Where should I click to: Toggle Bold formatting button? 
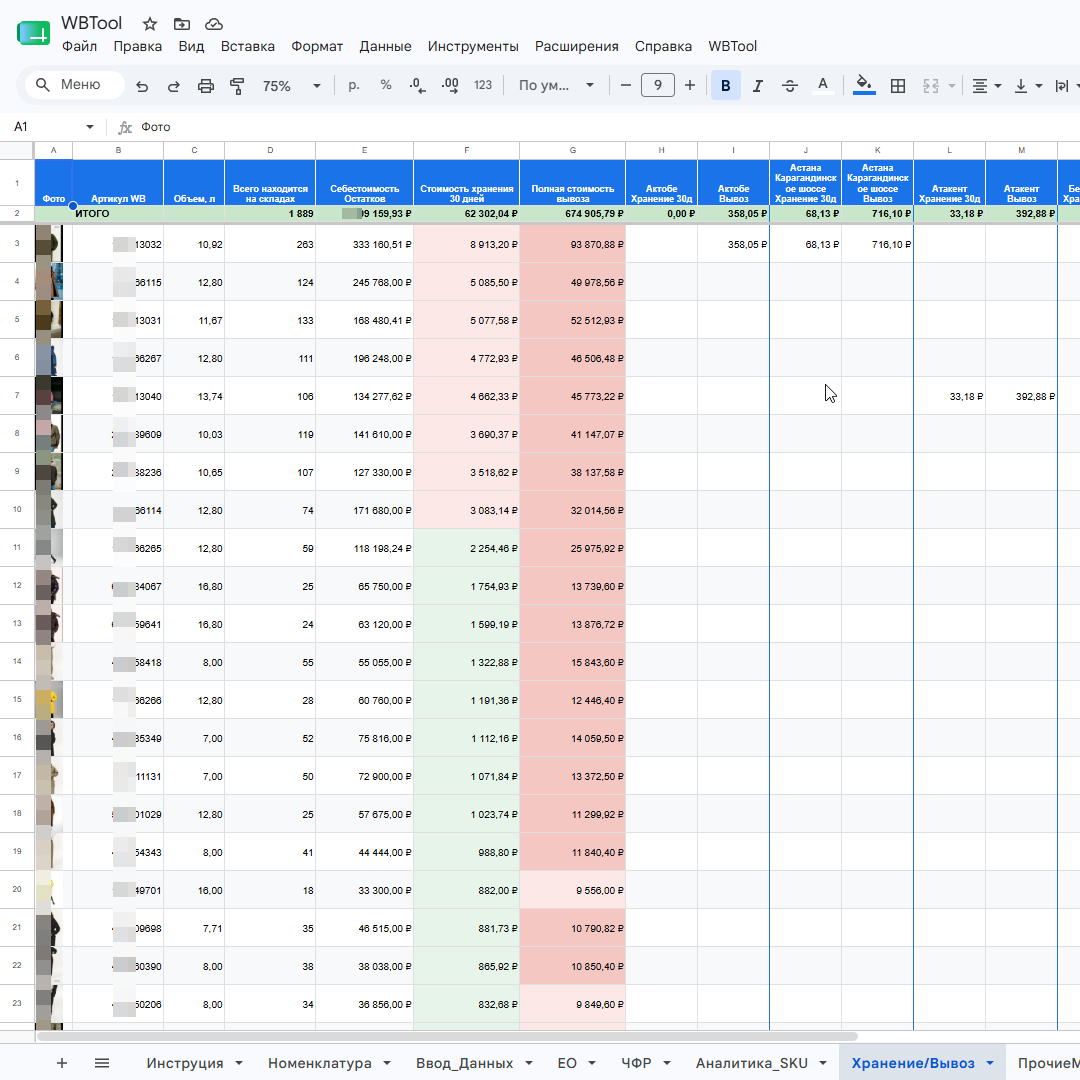(725, 85)
